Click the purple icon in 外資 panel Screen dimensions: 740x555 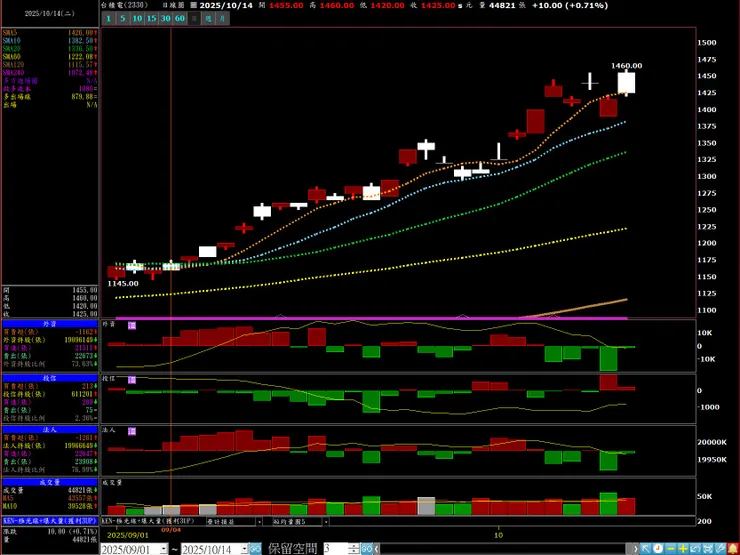point(132,326)
